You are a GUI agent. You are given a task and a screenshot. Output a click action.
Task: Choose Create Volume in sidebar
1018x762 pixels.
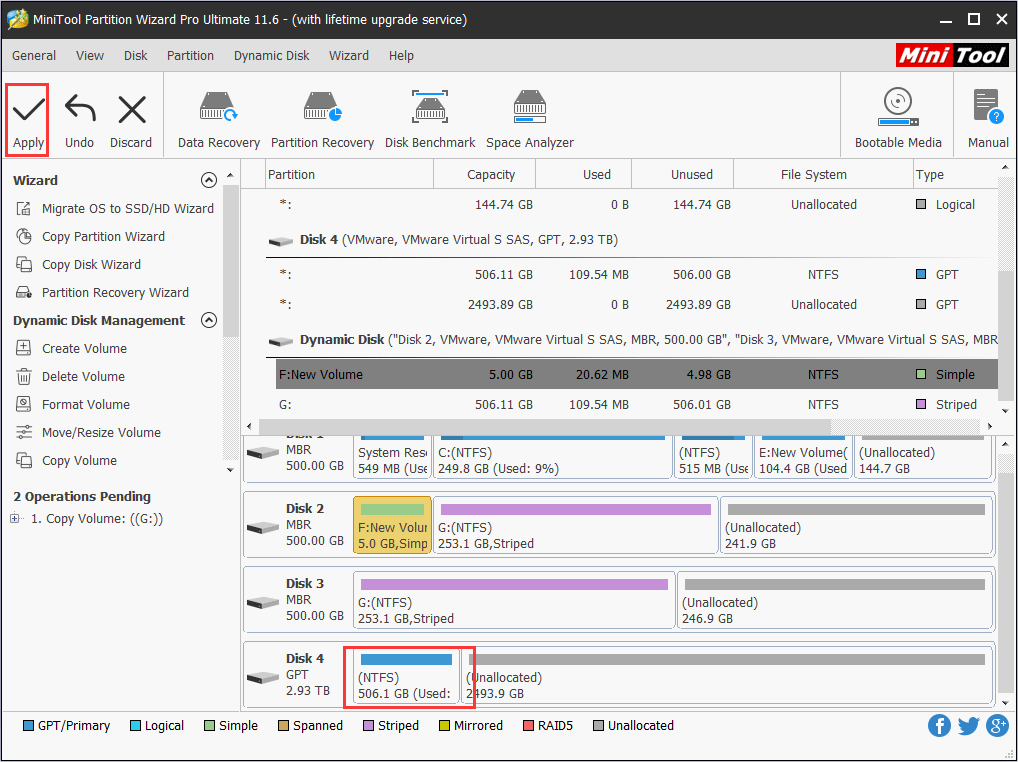pyautogui.click(x=71, y=348)
